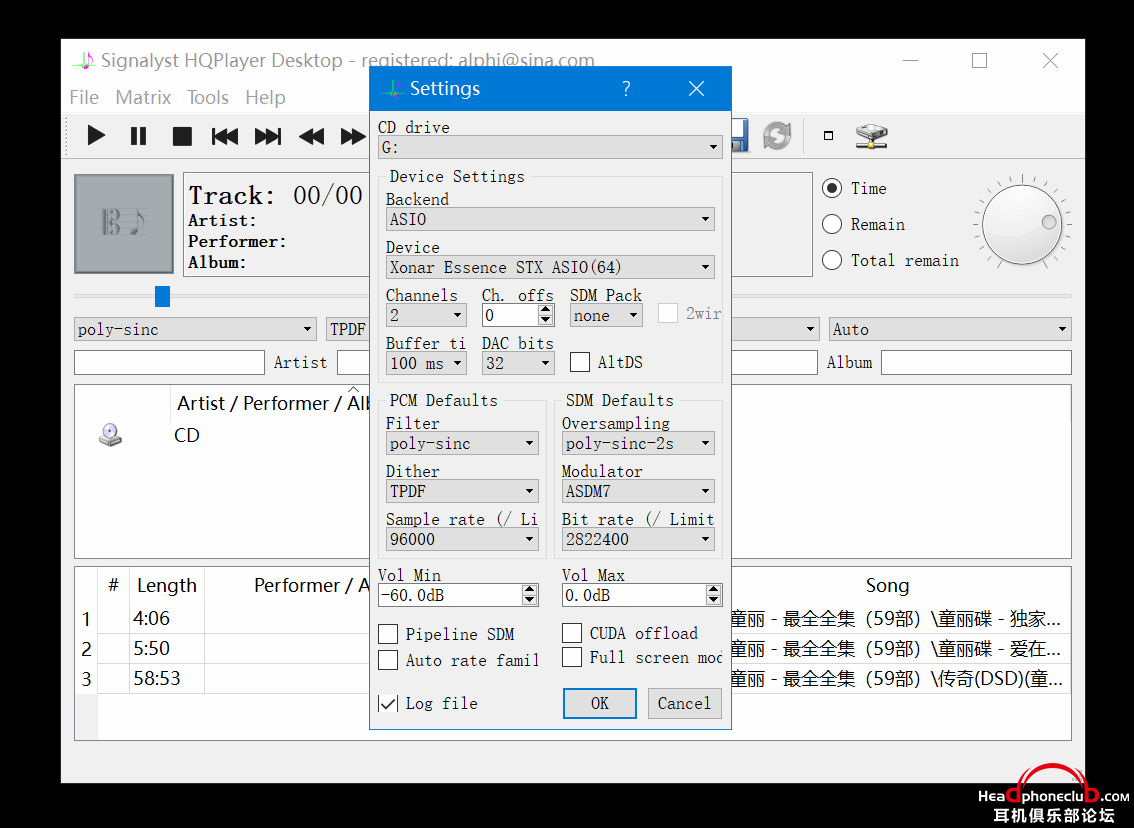1134x828 pixels.
Task: Open the network drive icon in toolbar
Action: pos(871,135)
